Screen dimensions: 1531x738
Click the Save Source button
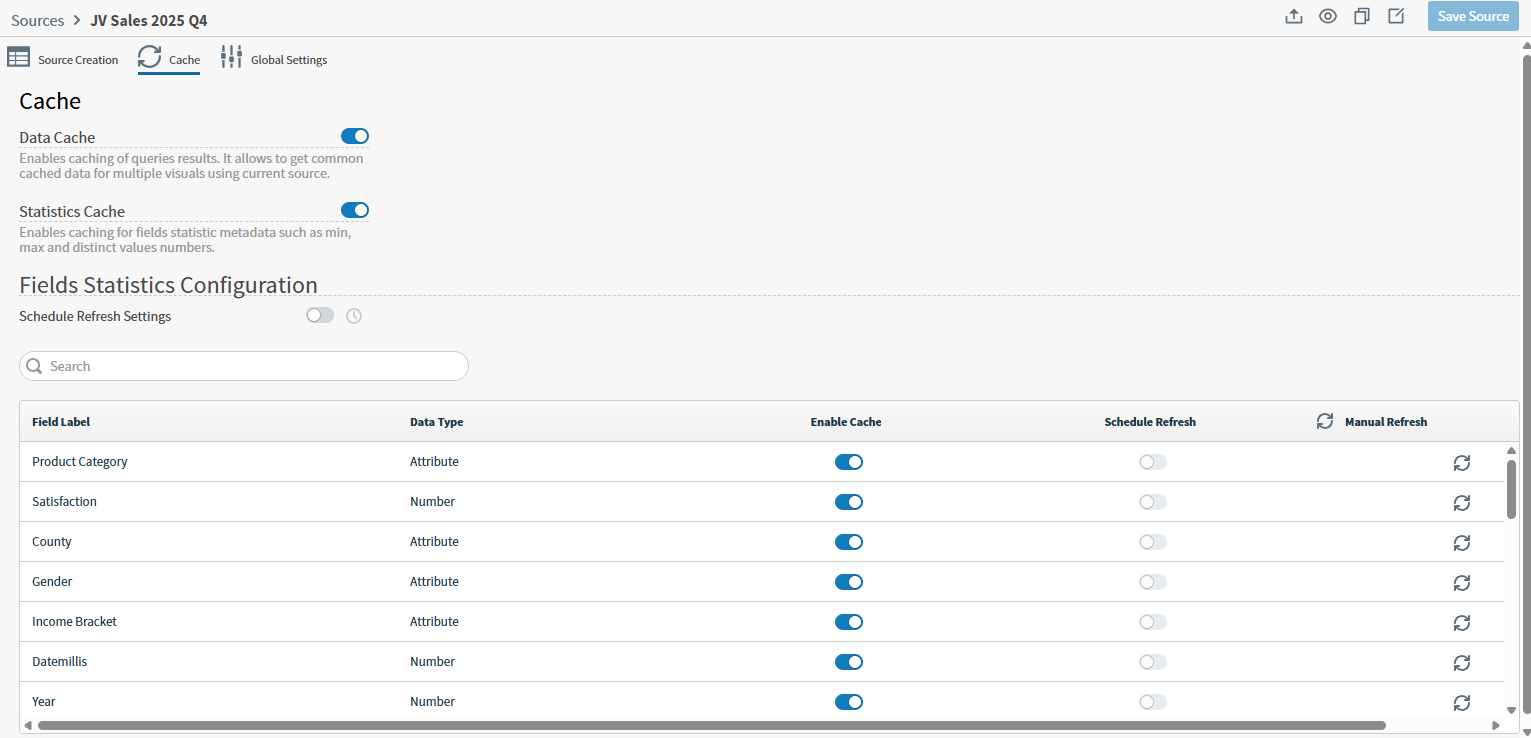[1473, 16]
